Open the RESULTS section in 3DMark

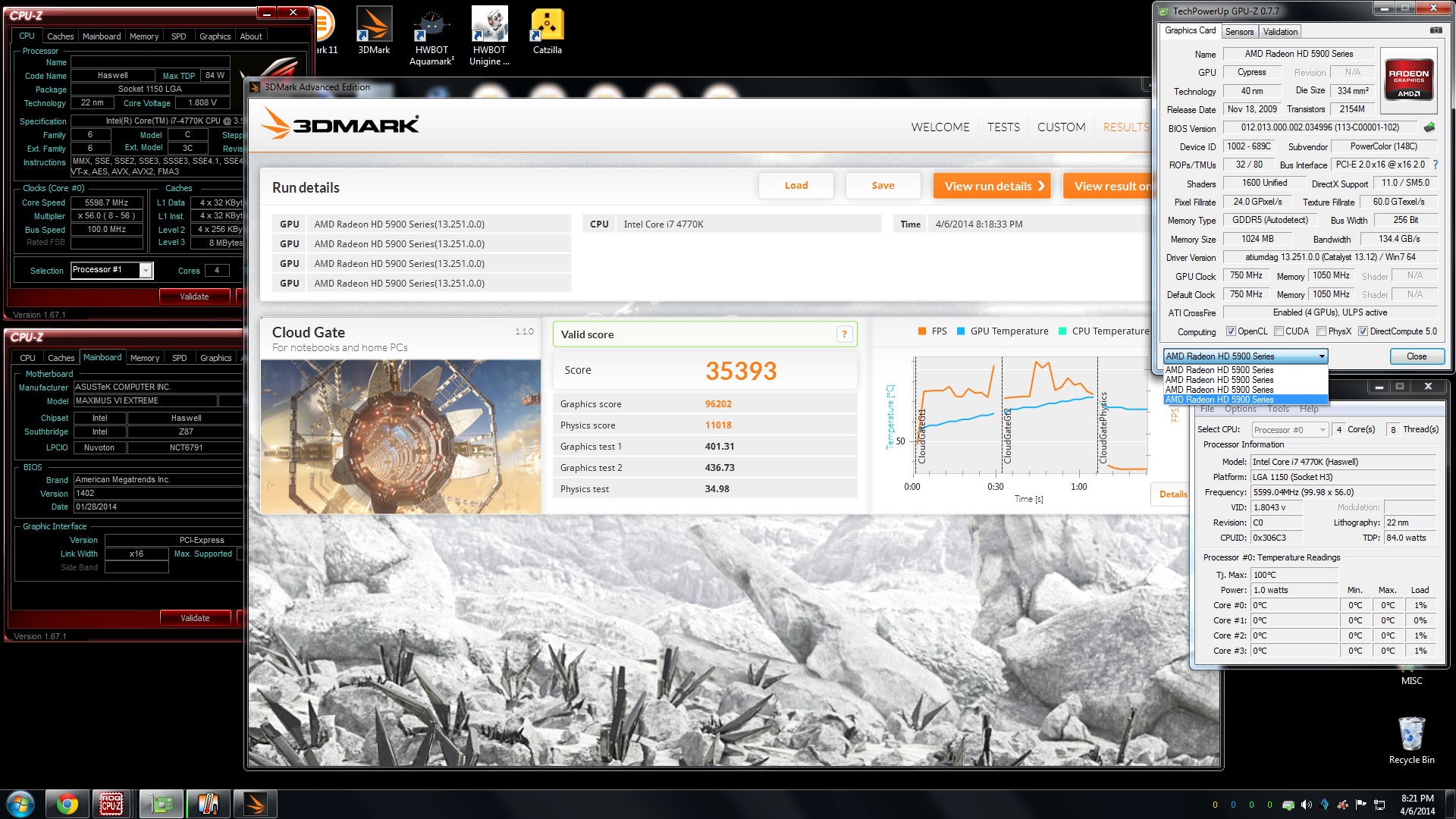click(x=1126, y=127)
